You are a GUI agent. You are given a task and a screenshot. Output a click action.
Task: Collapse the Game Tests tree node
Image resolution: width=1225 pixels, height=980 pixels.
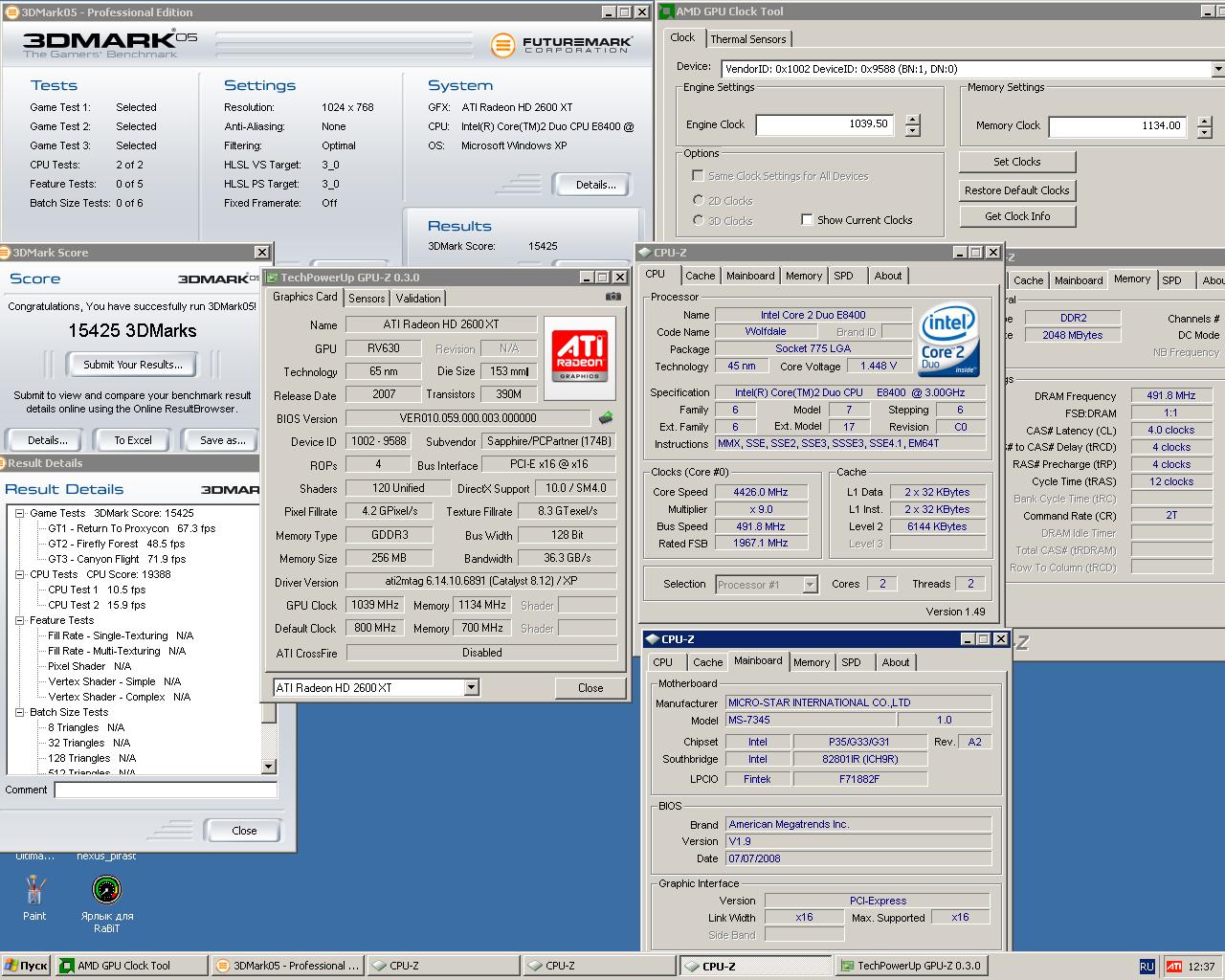click(19, 513)
